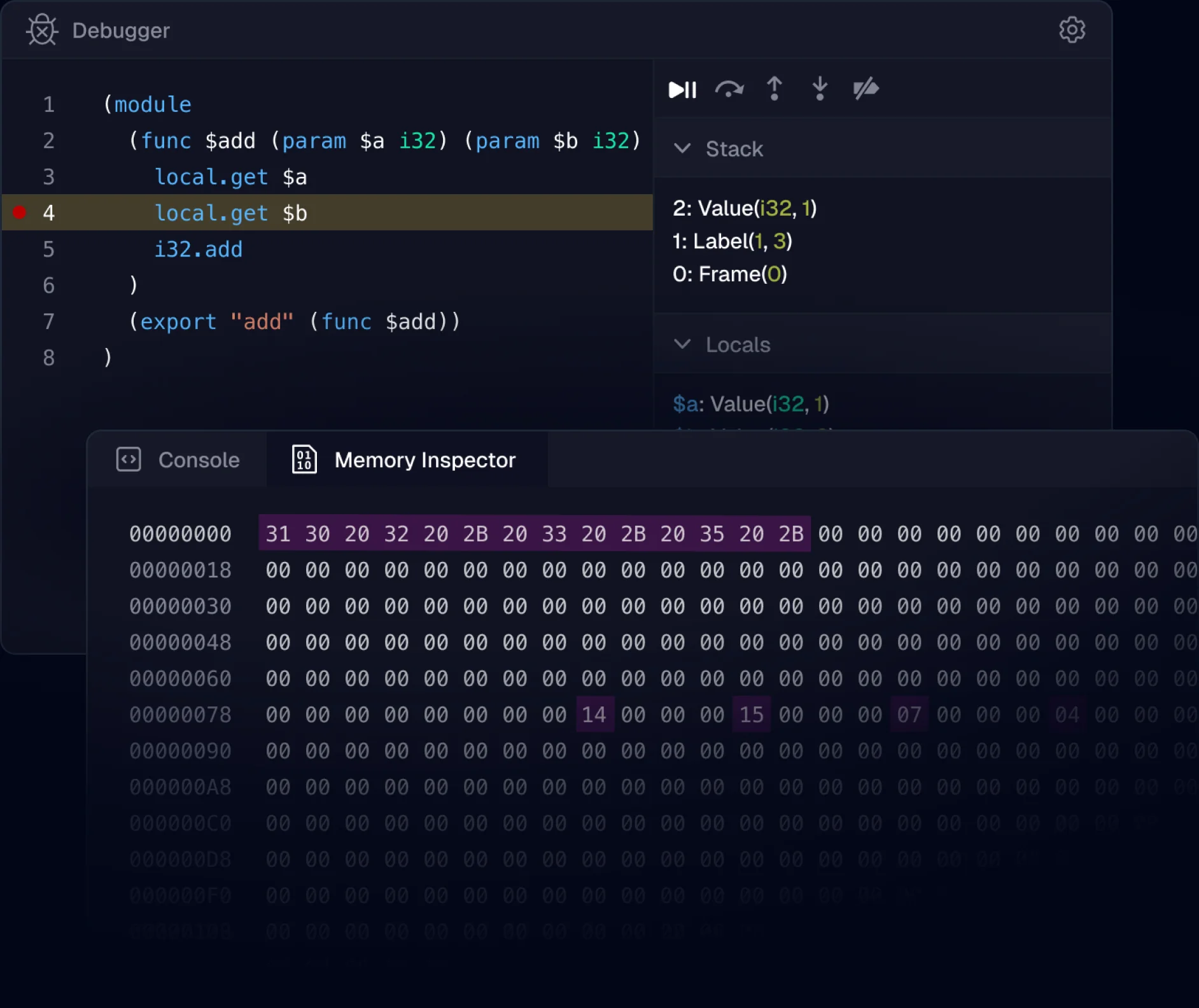1199x1008 pixels.
Task: Click the Console brackets icon
Action: tap(129, 459)
